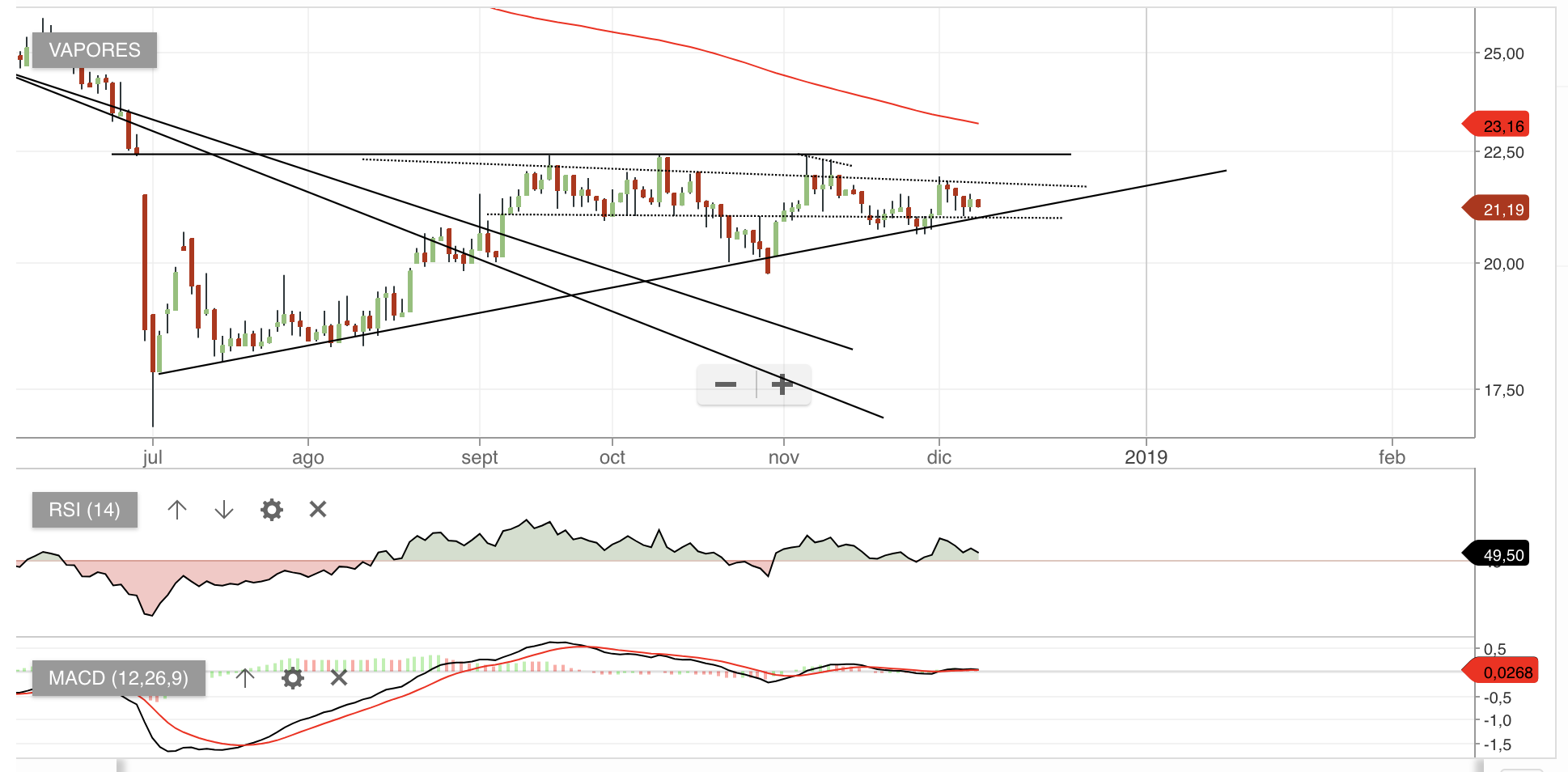Viewport: 1568px width, 772px height.
Task: Click the 0,5 MACD axis label
Action: point(1495,649)
